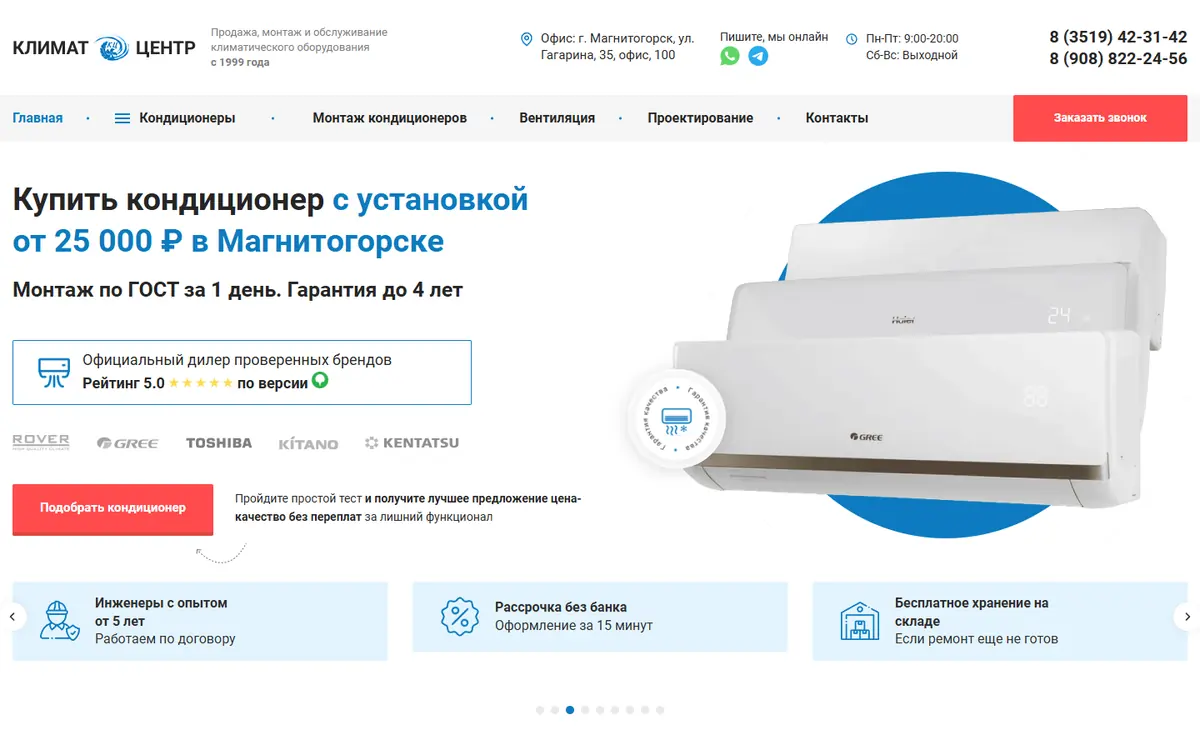Open Проектирование menu item

pyautogui.click(x=700, y=118)
